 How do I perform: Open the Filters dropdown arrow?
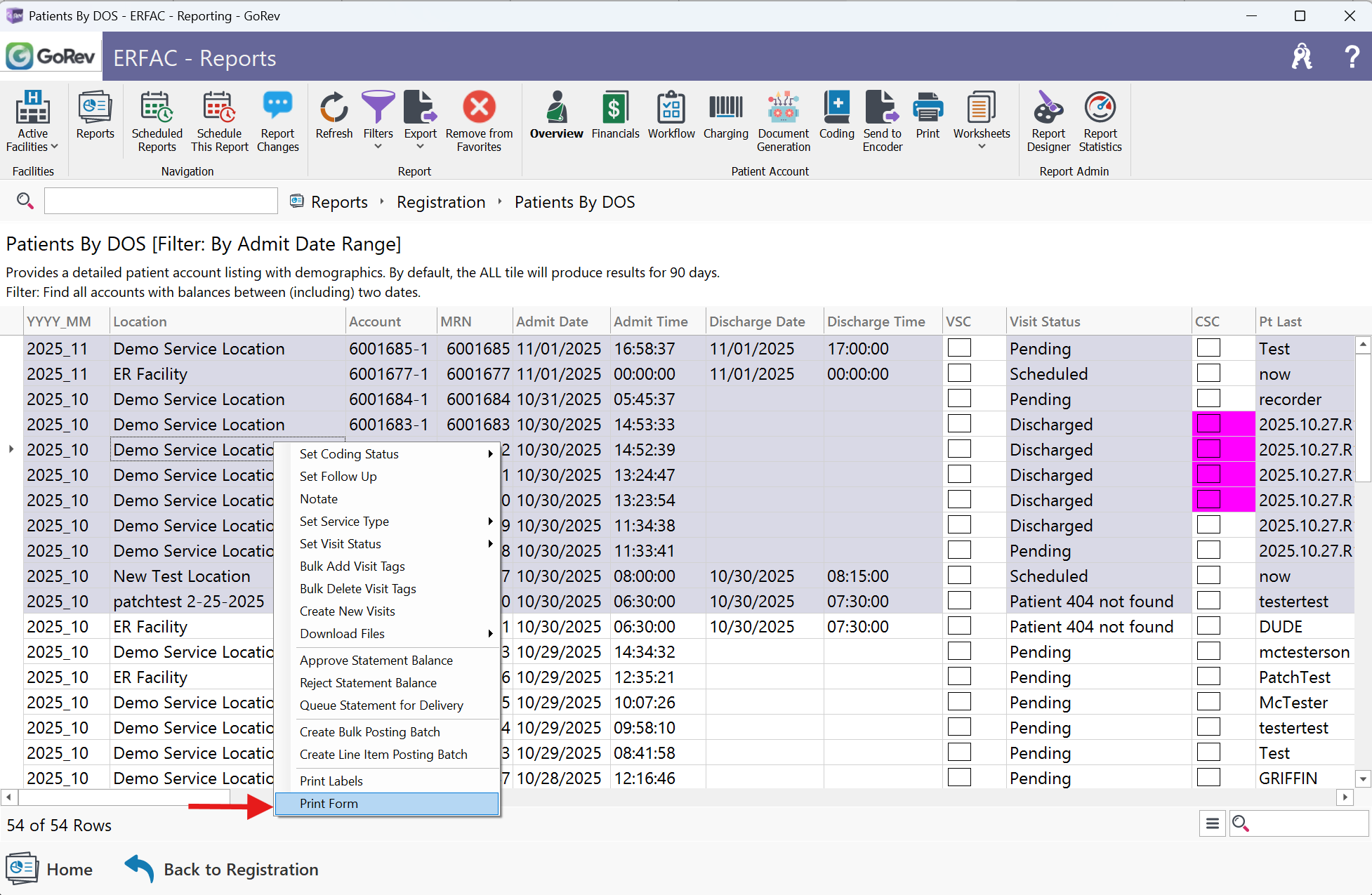tap(378, 147)
